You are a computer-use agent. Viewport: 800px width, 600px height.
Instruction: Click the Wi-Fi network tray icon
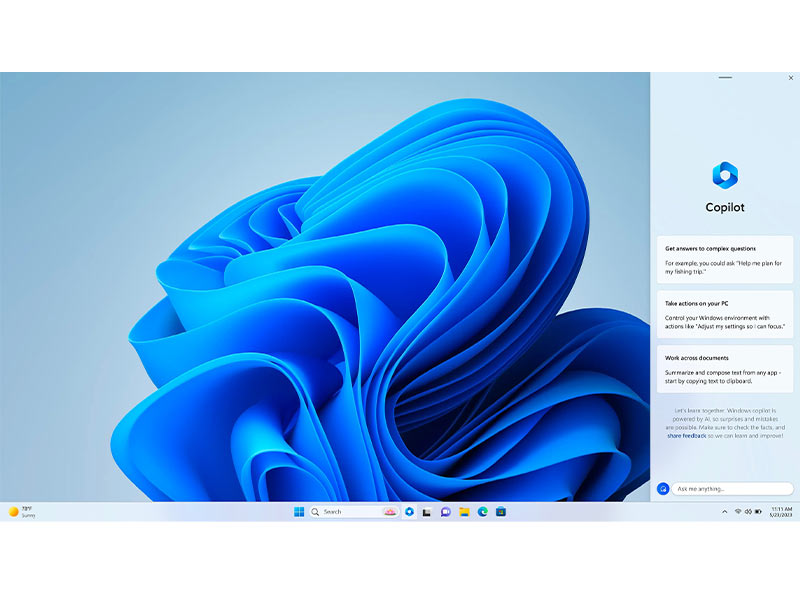click(738, 512)
